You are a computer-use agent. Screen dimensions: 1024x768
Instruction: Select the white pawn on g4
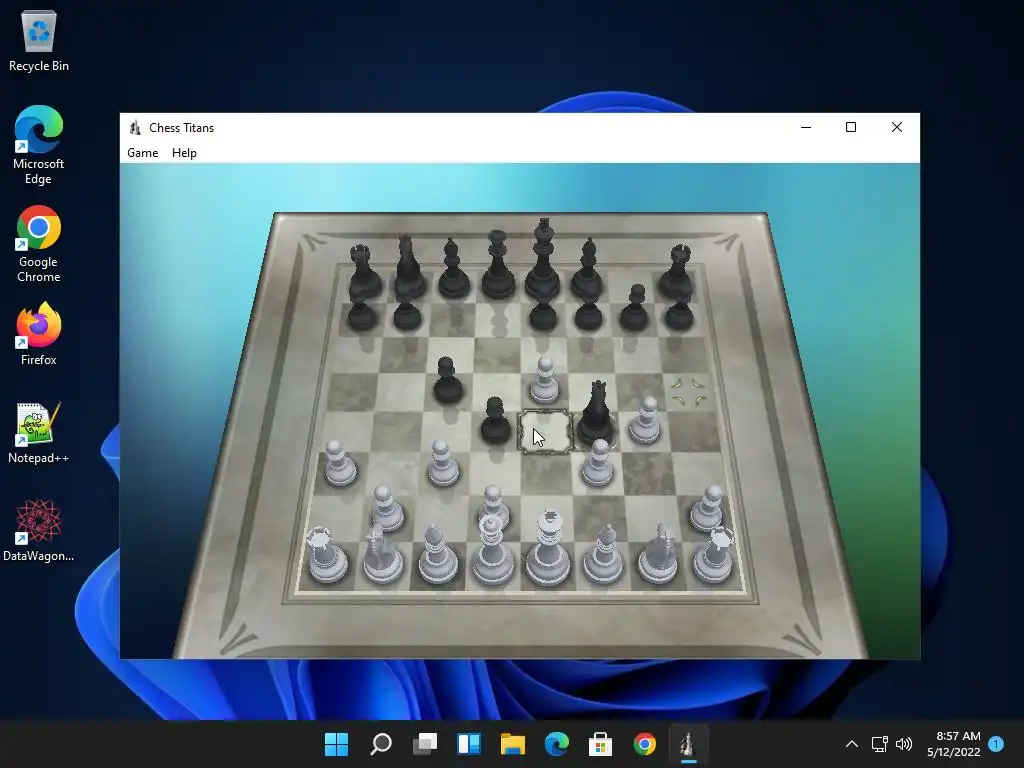click(645, 421)
